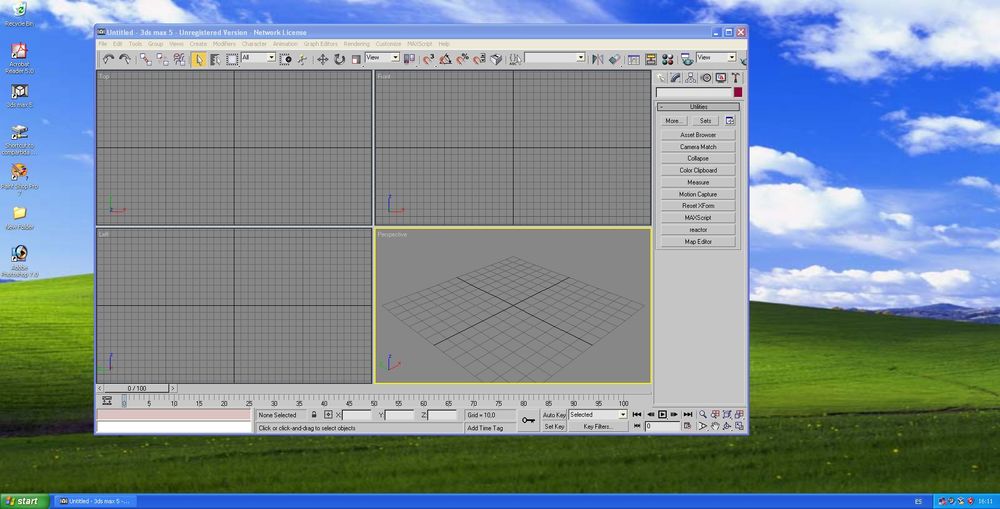Click the object color swatch

(738, 92)
